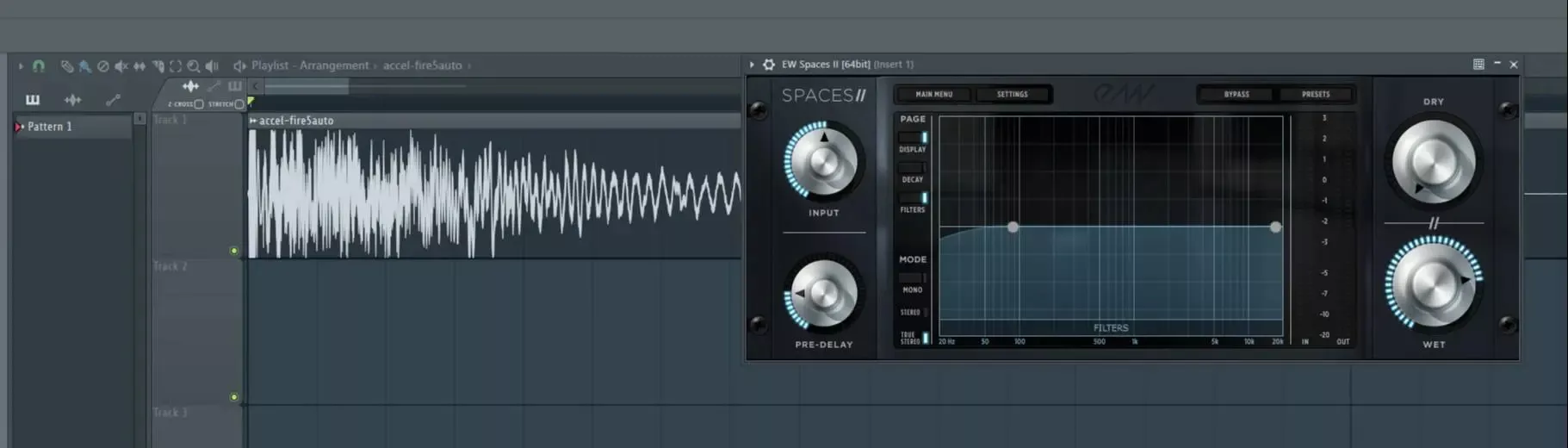Toggle the Track 1 mute LED
Viewport: 1568px width, 448px height.
point(234,251)
